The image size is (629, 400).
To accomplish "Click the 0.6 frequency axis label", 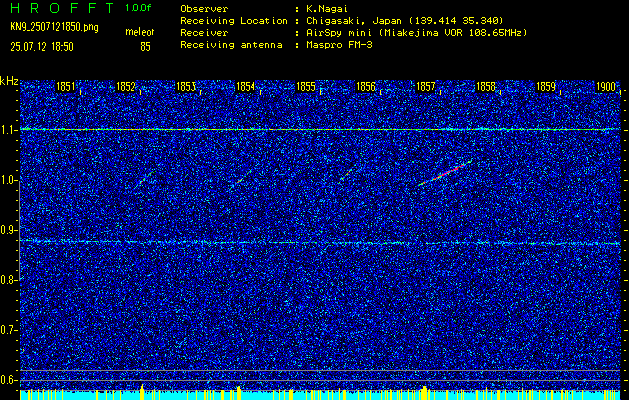I will pyautogui.click(x=7, y=380).
